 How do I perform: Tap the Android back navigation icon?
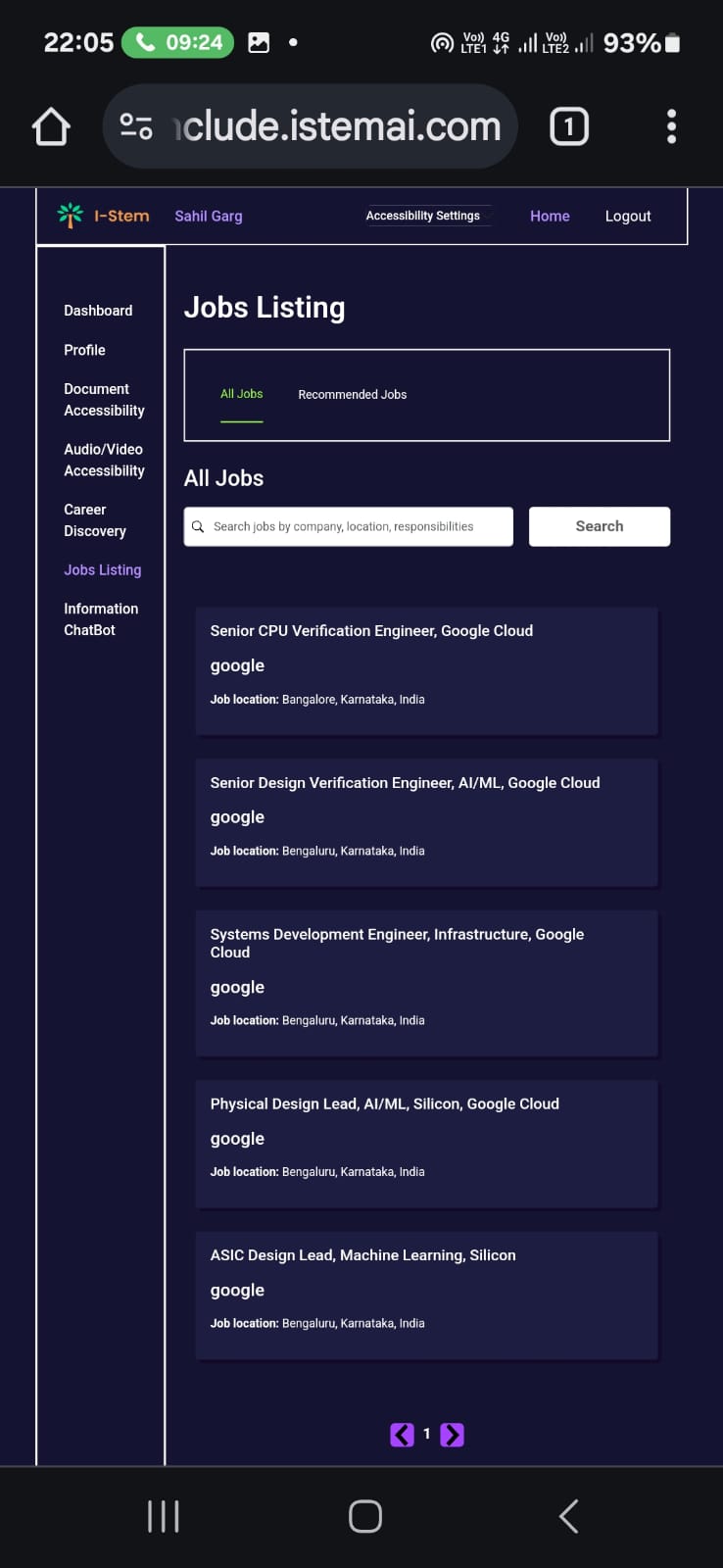568,1516
